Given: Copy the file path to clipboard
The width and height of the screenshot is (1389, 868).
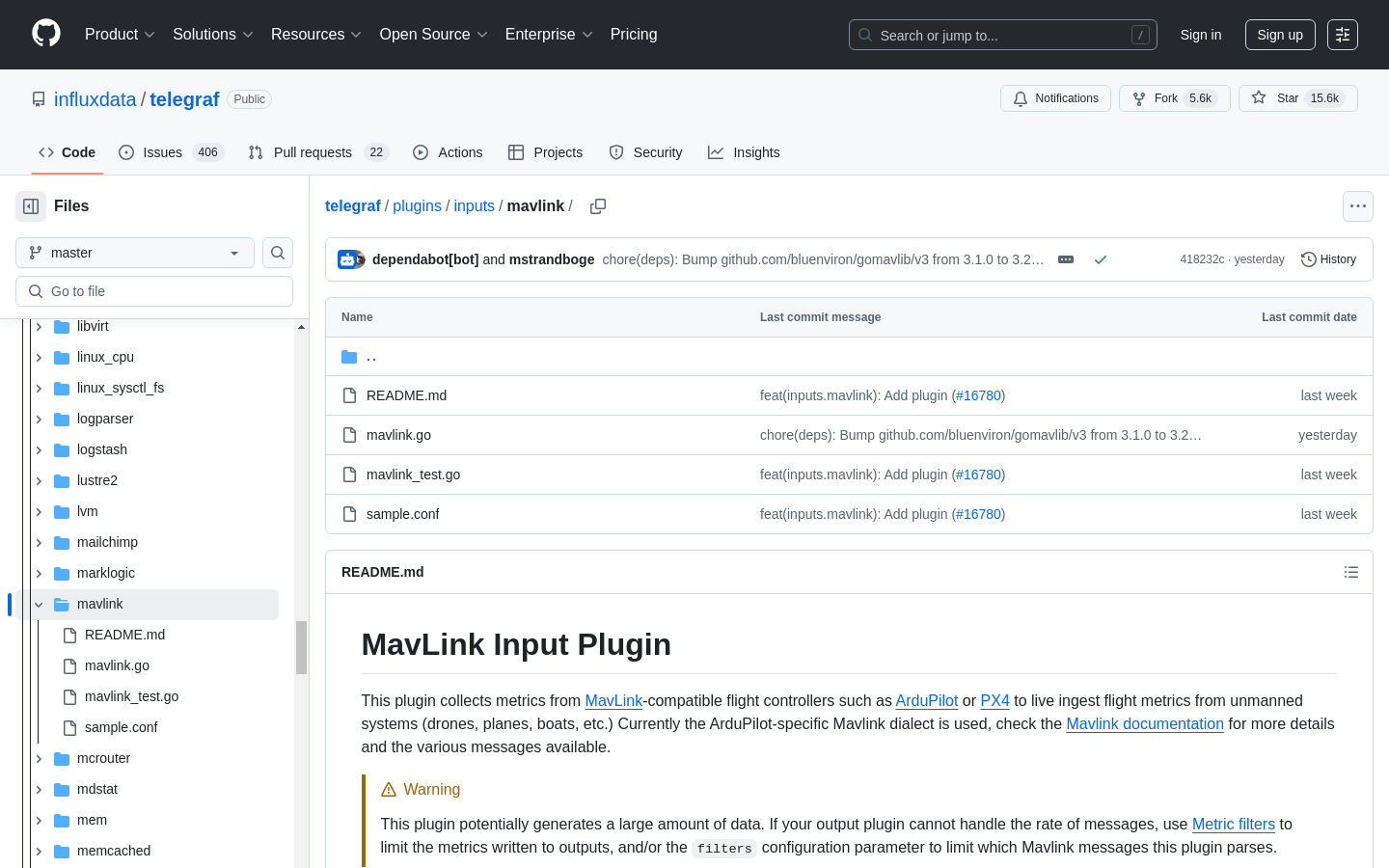Looking at the screenshot, I should [598, 206].
